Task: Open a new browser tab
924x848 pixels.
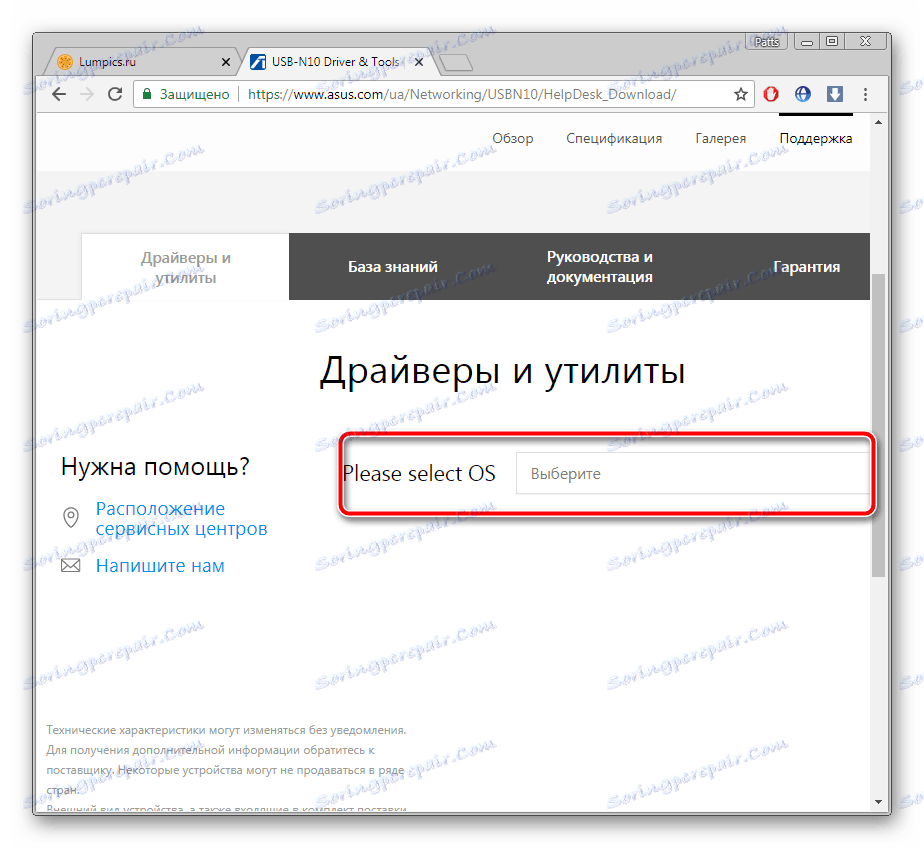Action: [x=456, y=62]
